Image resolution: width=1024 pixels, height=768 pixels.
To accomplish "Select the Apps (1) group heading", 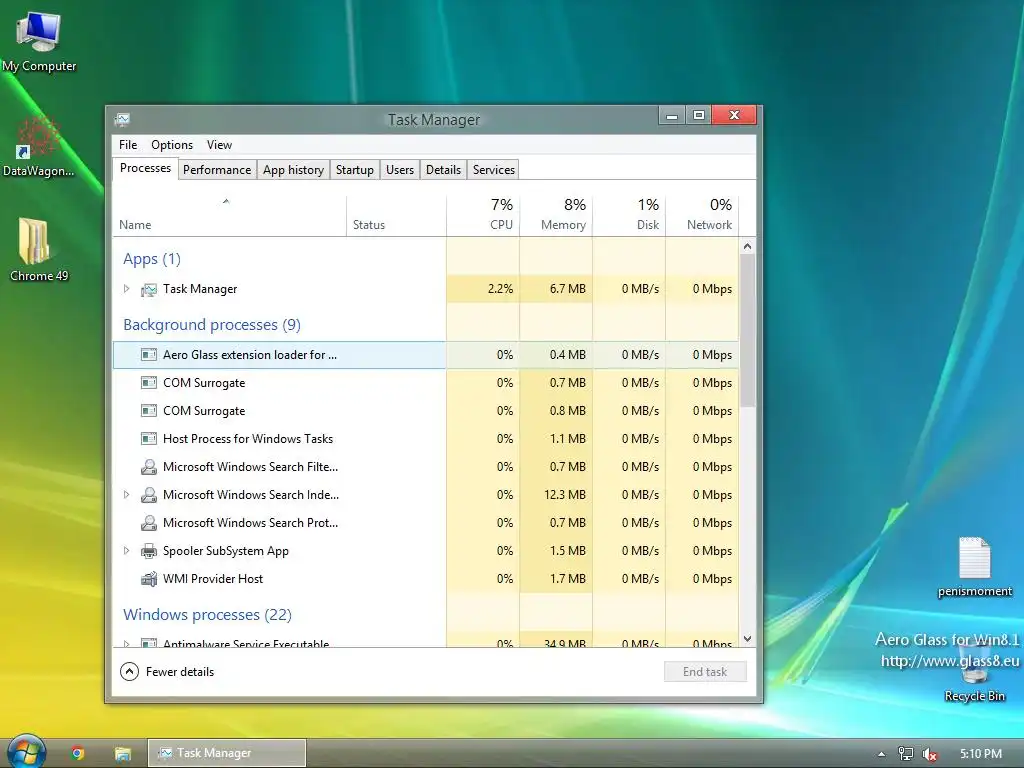I will coord(152,259).
